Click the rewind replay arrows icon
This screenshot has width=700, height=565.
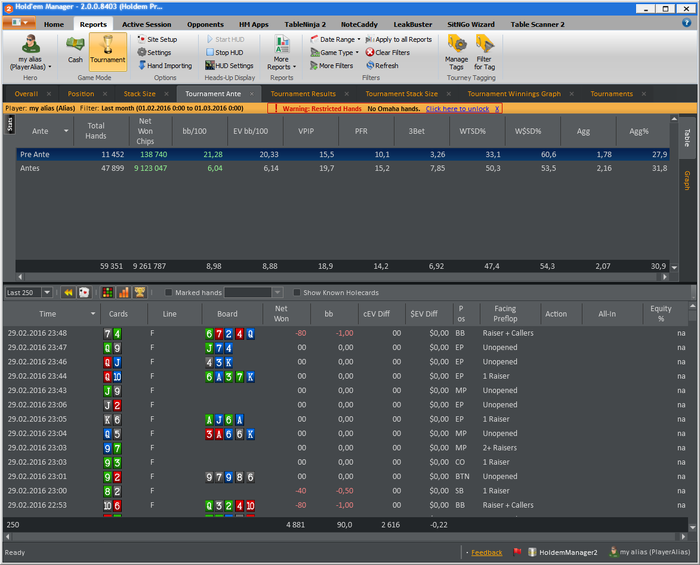pos(68,293)
